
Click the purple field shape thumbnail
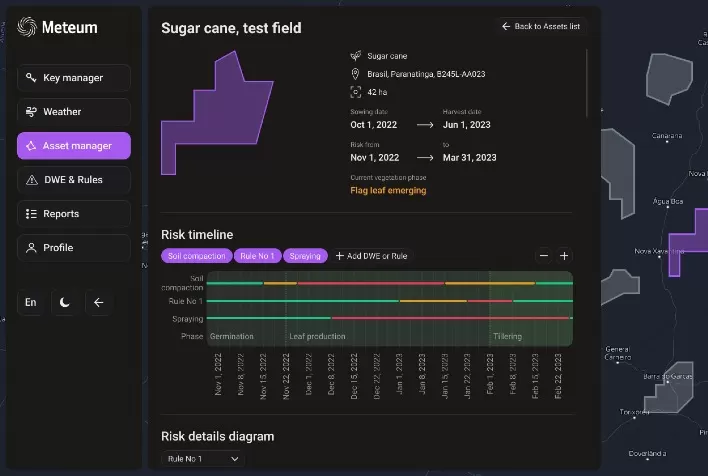pyautogui.click(x=217, y=113)
